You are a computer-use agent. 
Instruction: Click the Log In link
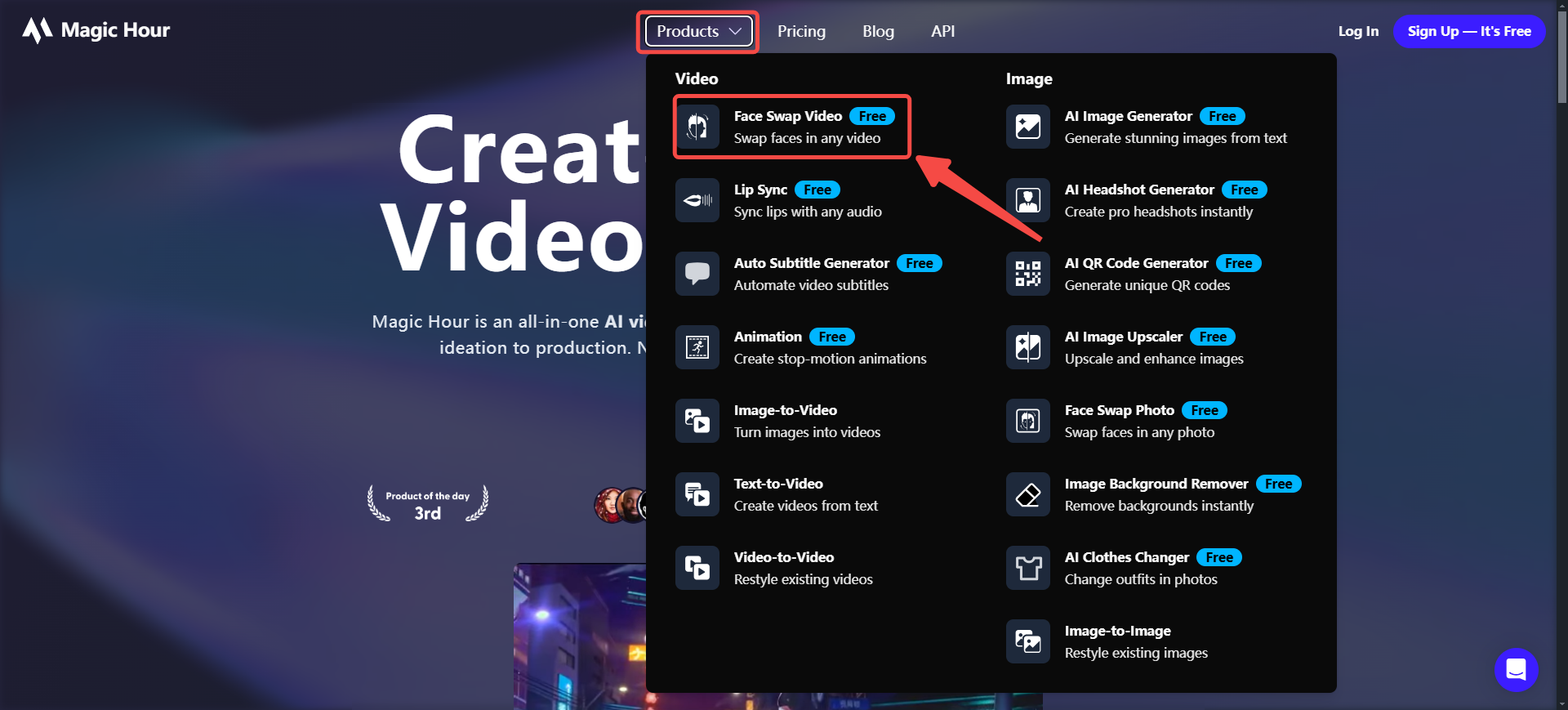coord(1358,31)
